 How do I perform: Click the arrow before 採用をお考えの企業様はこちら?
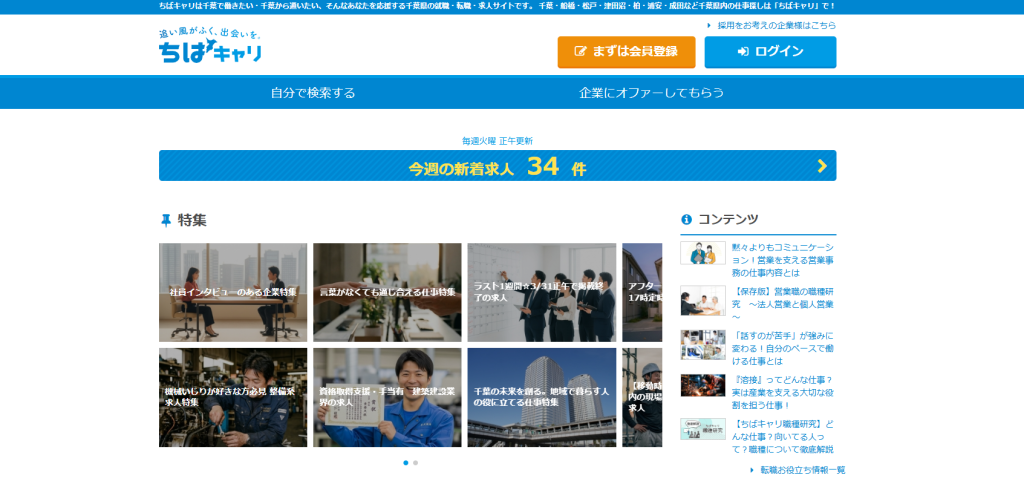coord(709,26)
